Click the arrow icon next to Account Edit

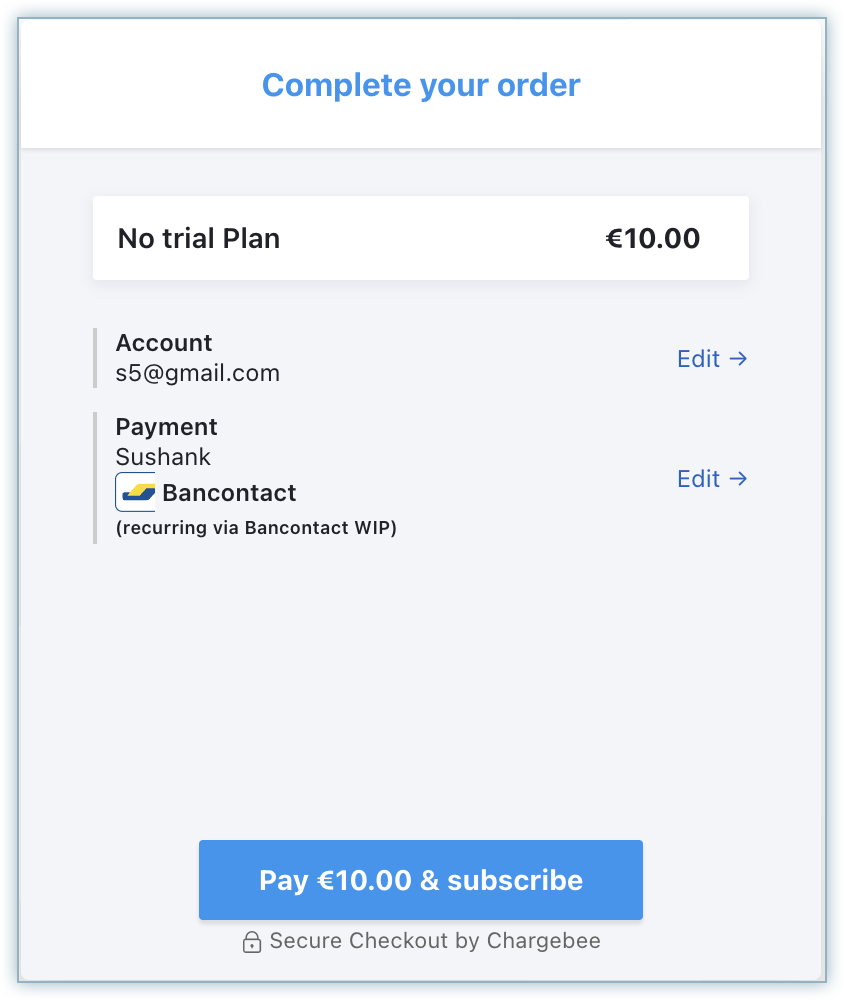tap(738, 359)
